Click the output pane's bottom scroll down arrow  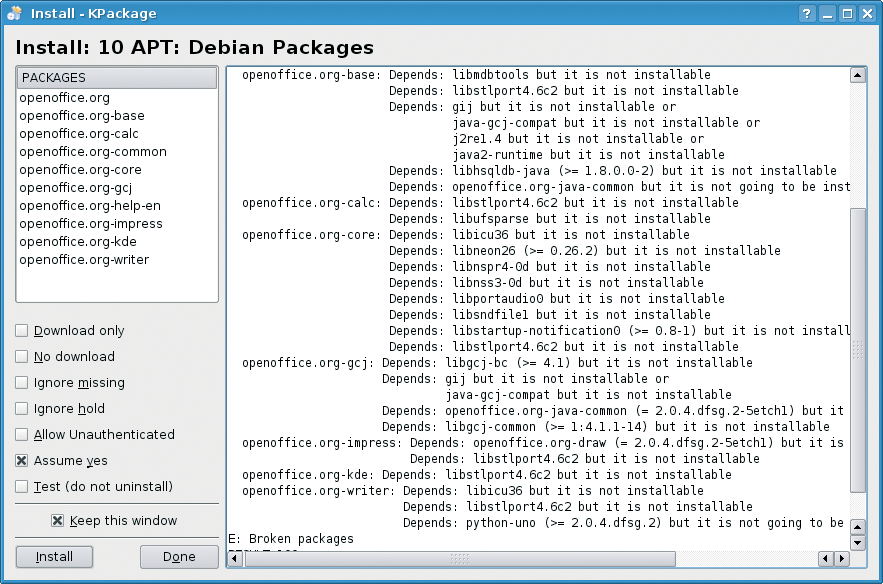pyautogui.click(x=858, y=543)
